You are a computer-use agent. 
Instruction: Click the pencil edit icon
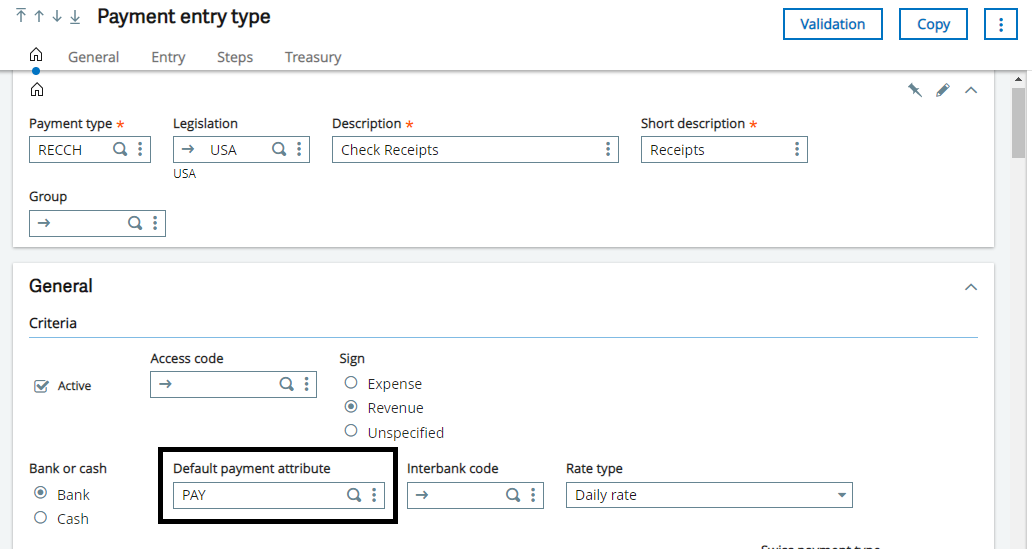click(943, 90)
